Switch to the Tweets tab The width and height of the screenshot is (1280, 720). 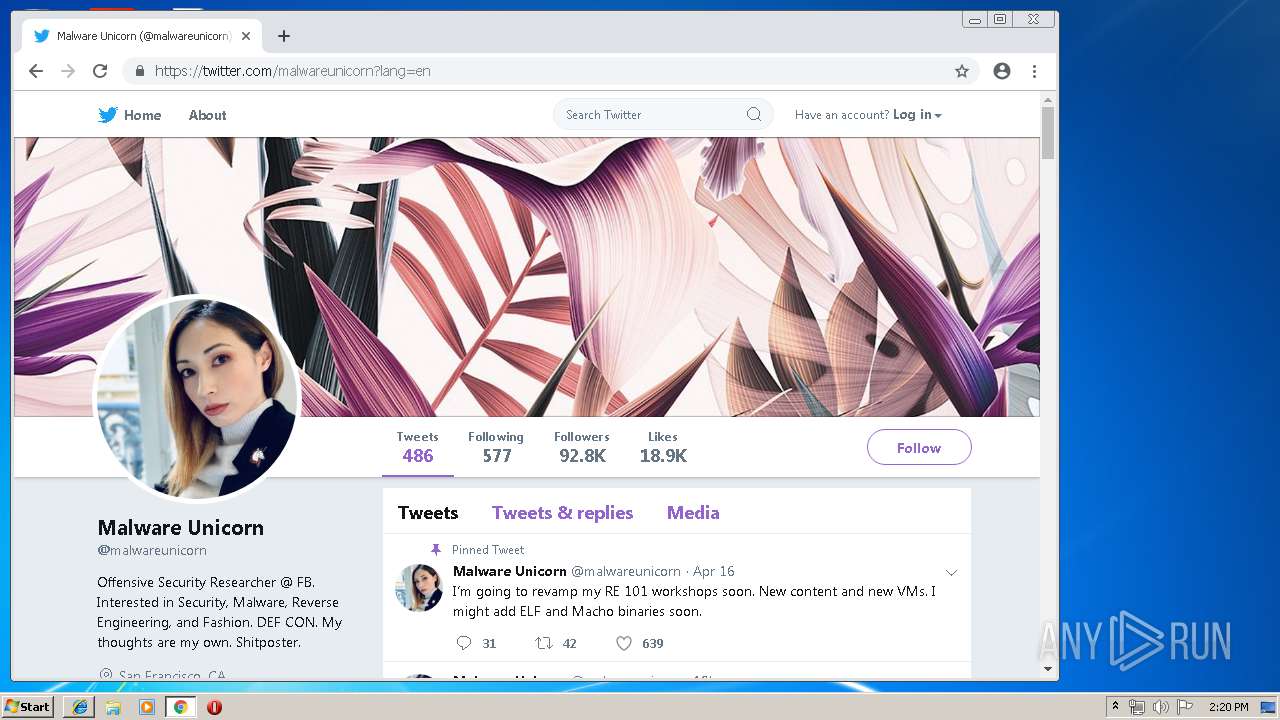point(428,513)
